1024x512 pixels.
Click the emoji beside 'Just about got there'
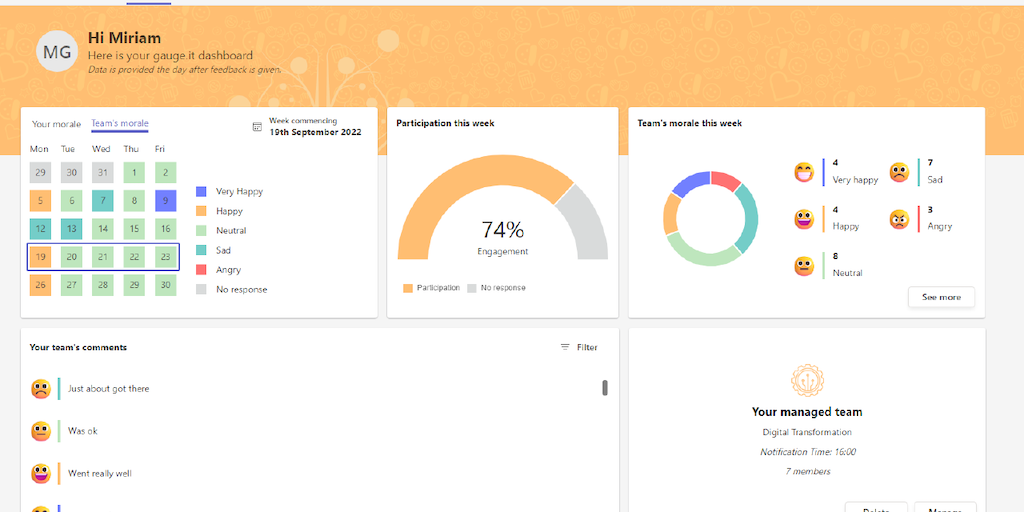tap(41, 389)
